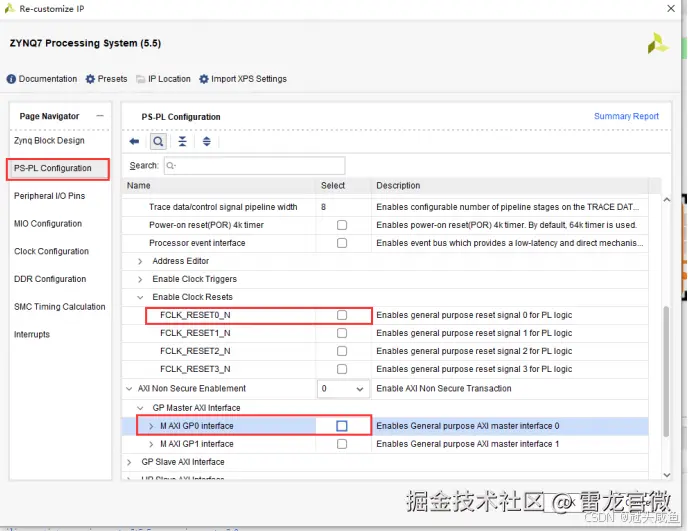Check the FCLK_RESET0_N checkbox
The width and height of the screenshot is (688, 531).
coord(342,315)
